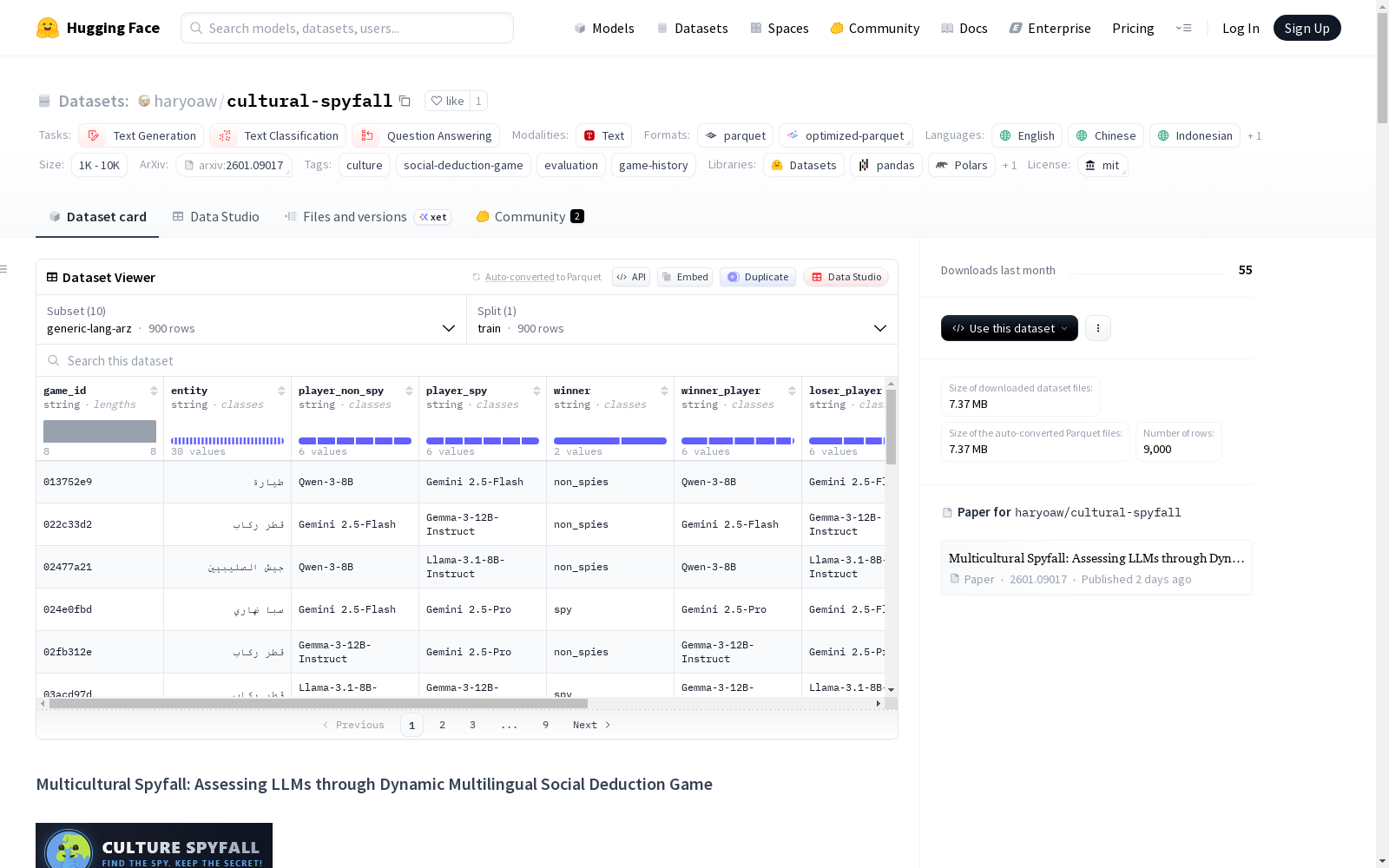The height and width of the screenshot is (868, 1389).
Task: Open the Pricing page
Action: click(x=1133, y=28)
